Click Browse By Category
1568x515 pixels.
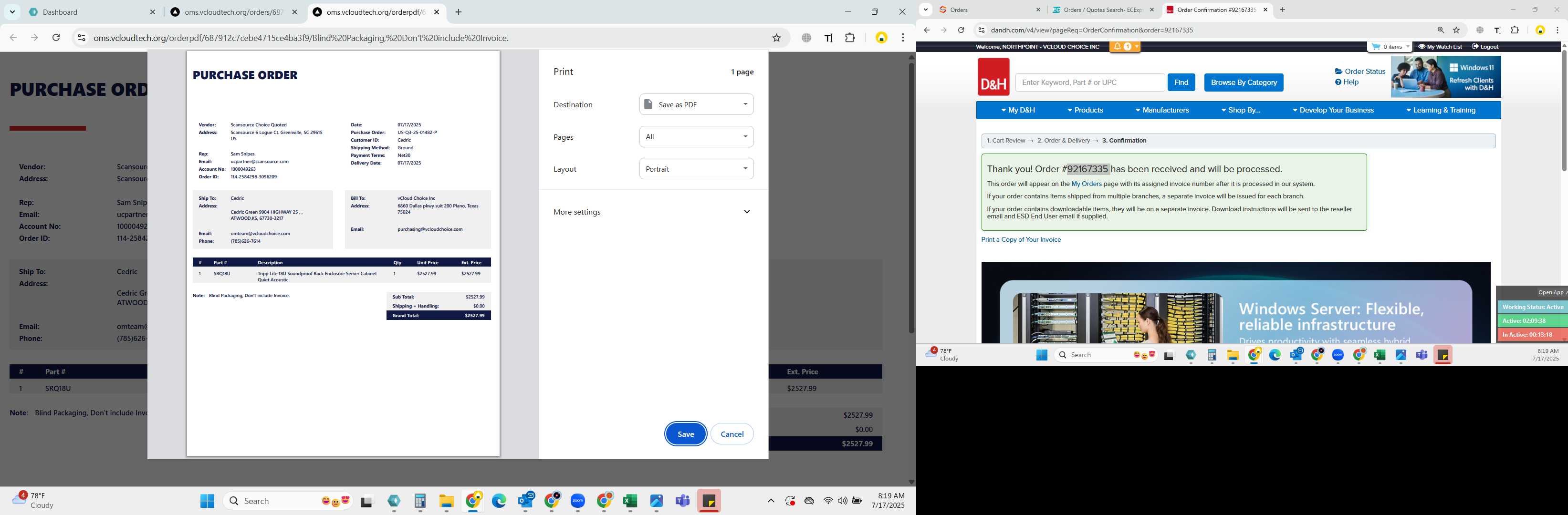[x=1243, y=82]
